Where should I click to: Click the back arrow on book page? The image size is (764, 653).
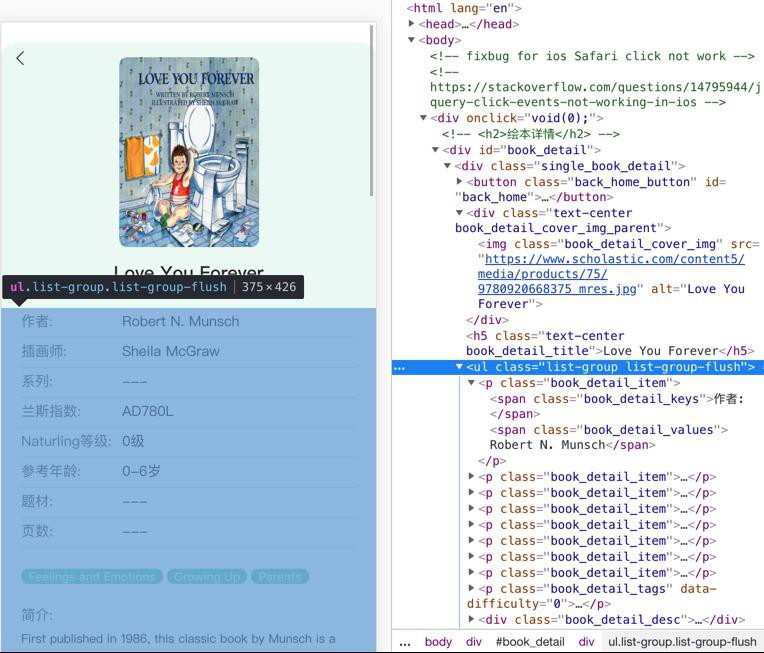point(20,58)
